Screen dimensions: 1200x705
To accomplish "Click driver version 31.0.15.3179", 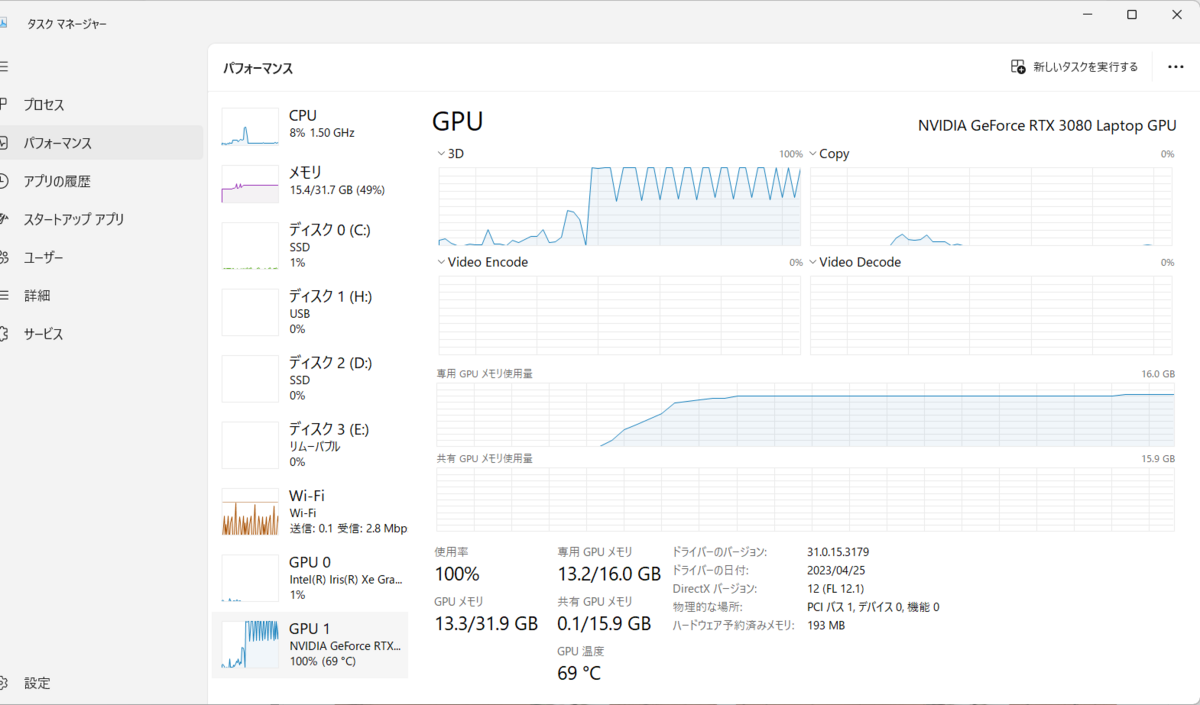I will 838,552.
